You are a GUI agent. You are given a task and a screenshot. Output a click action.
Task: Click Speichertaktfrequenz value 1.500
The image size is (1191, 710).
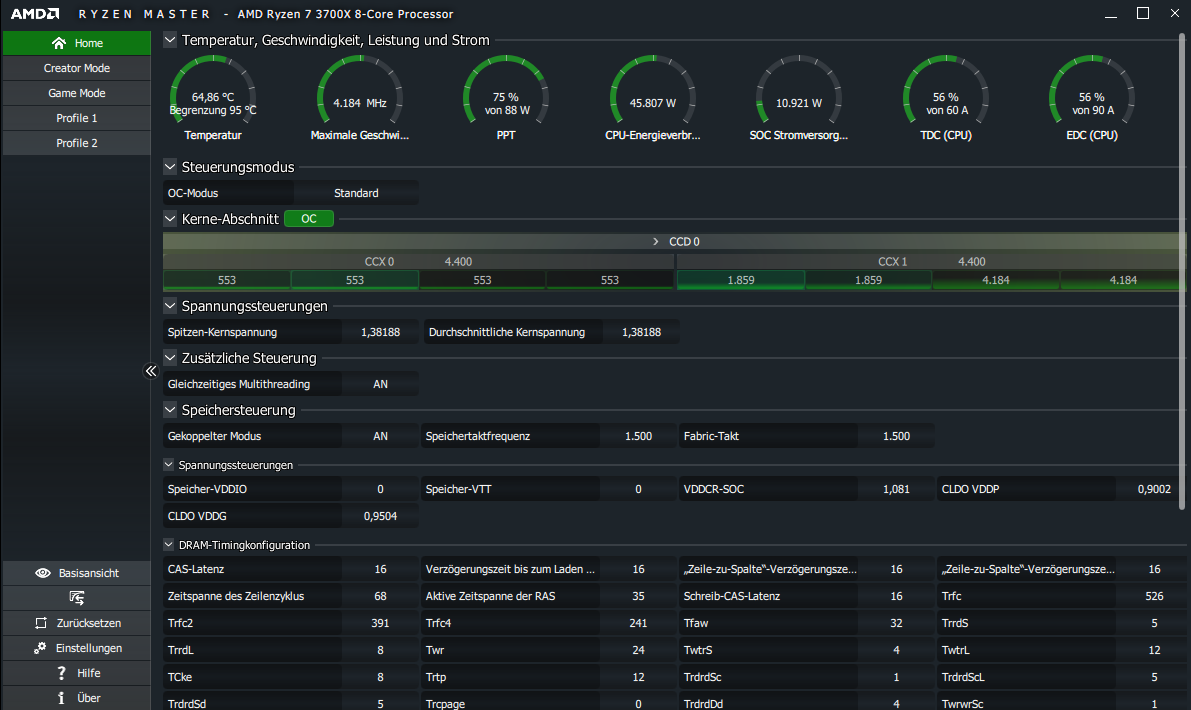[x=638, y=437]
